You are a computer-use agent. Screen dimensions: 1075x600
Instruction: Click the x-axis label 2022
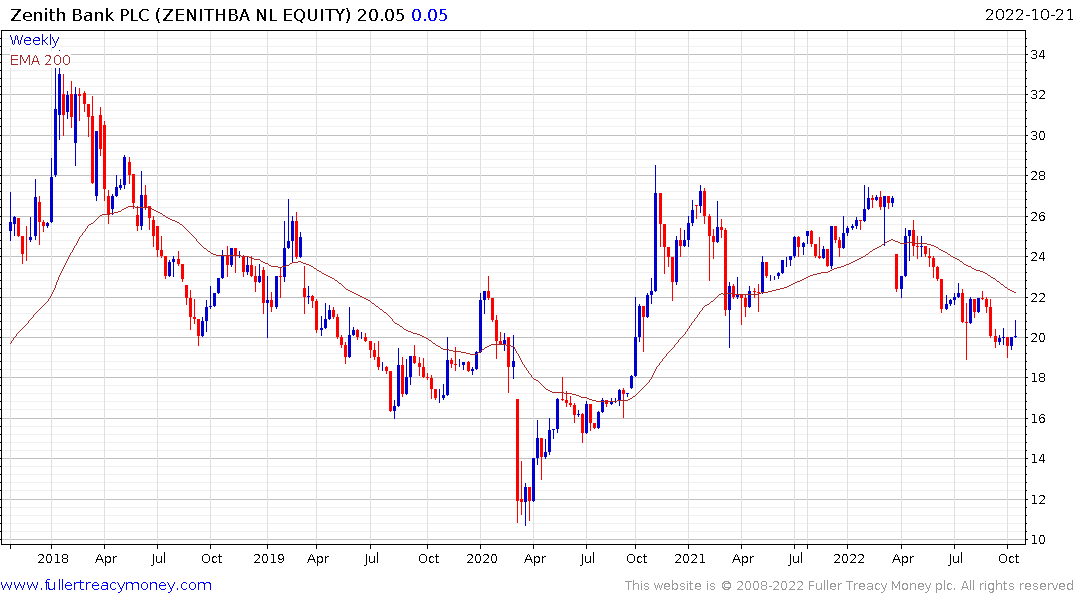(x=849, y=558)
